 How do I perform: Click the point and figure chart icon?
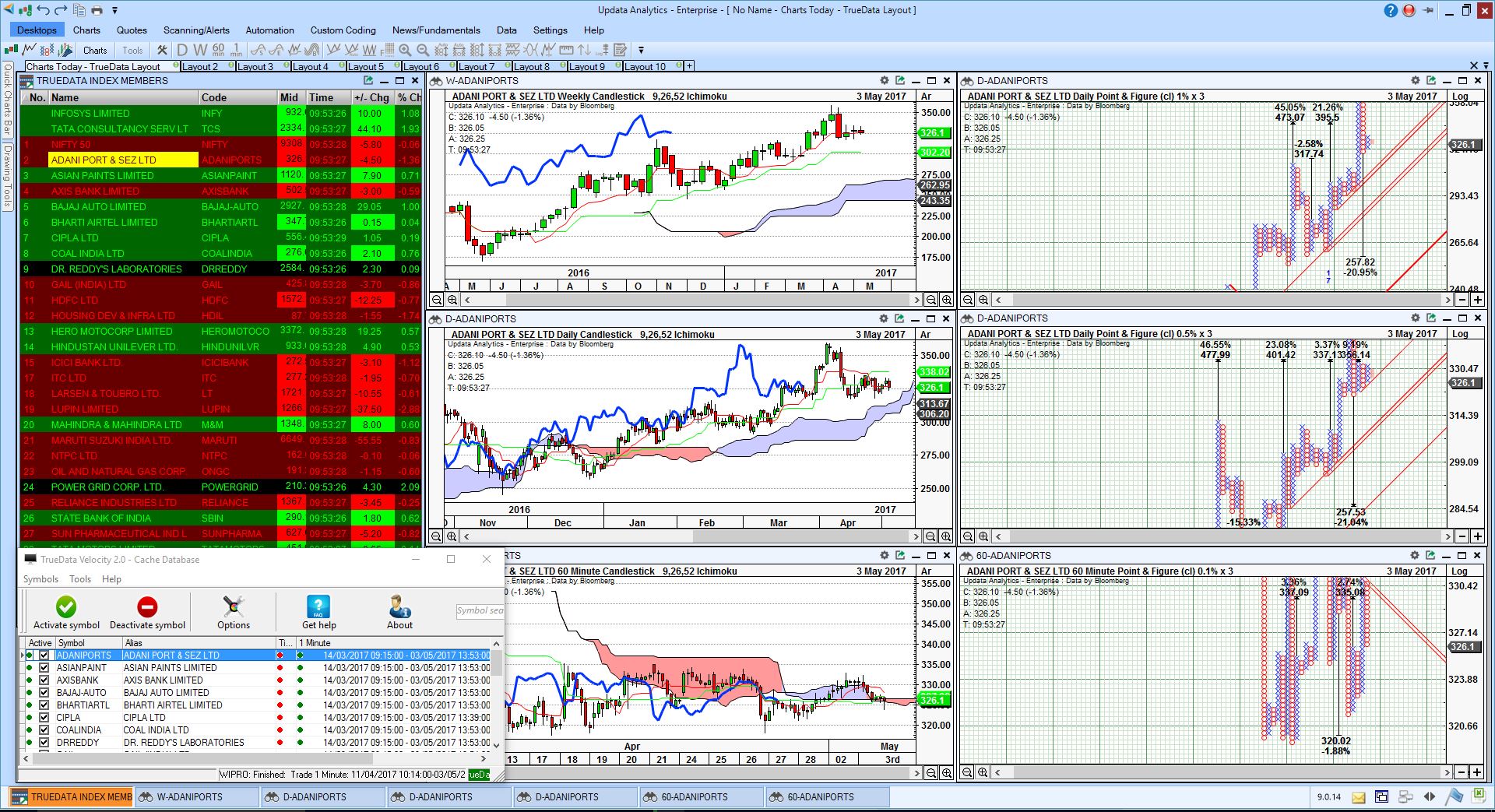(x=47, y=50)
